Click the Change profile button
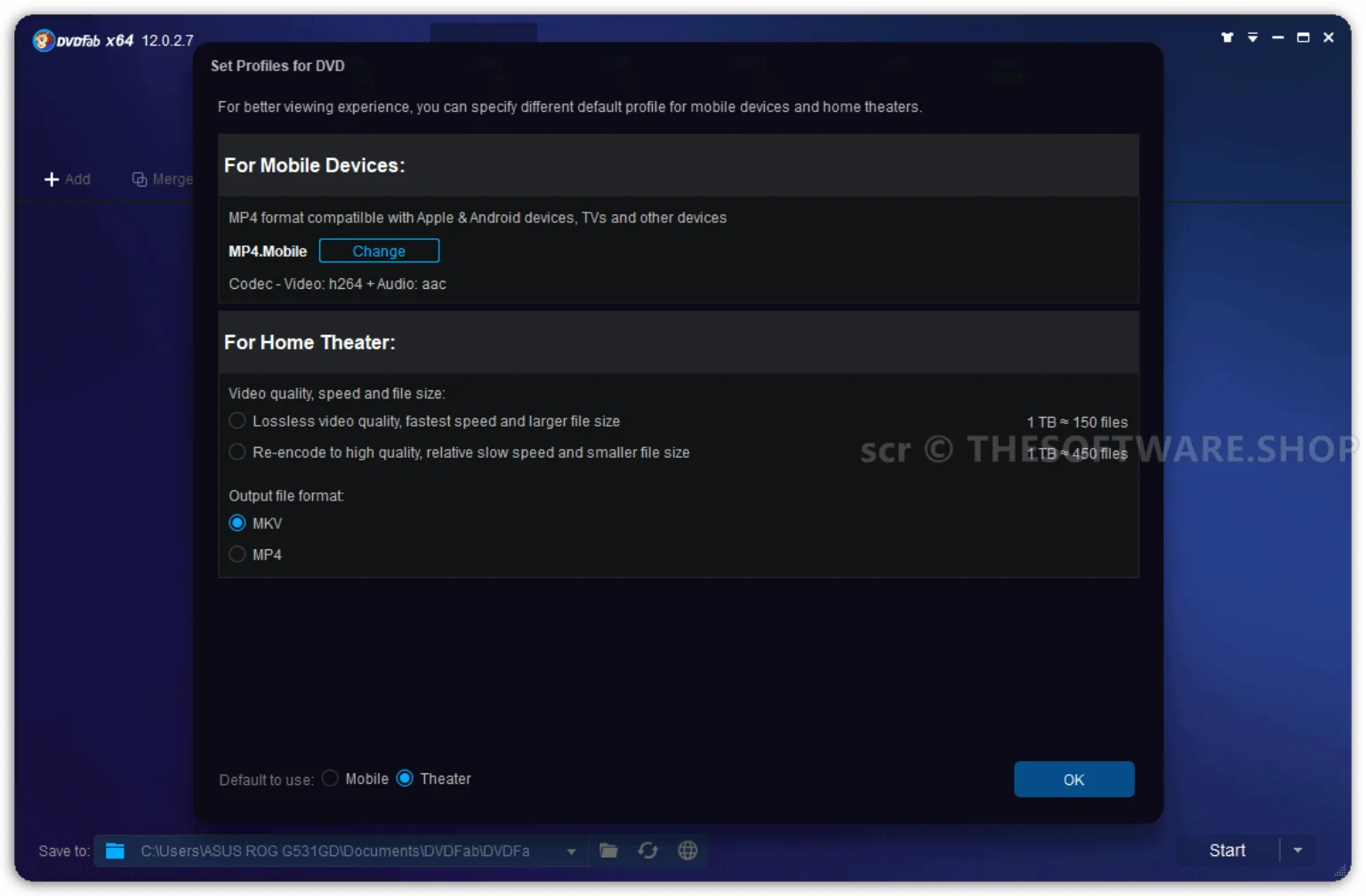 (x=379, y=251)
